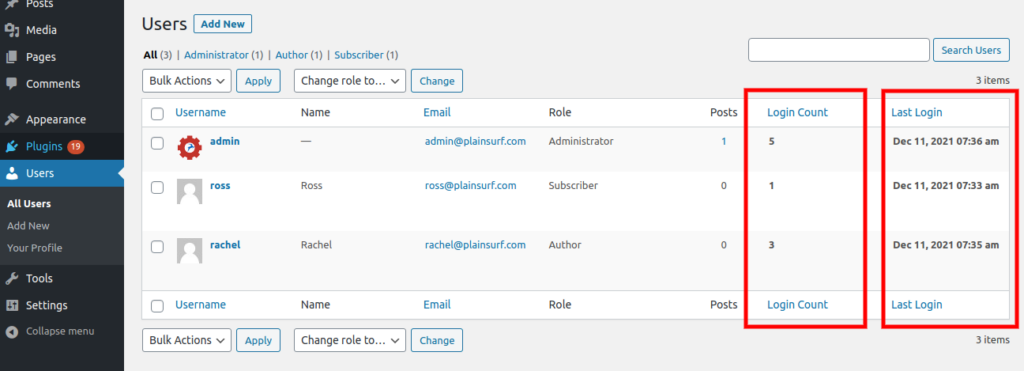Click the Tools wrench icon
The width and height of the screenshot is (1024, 371).
coord(11,278)
